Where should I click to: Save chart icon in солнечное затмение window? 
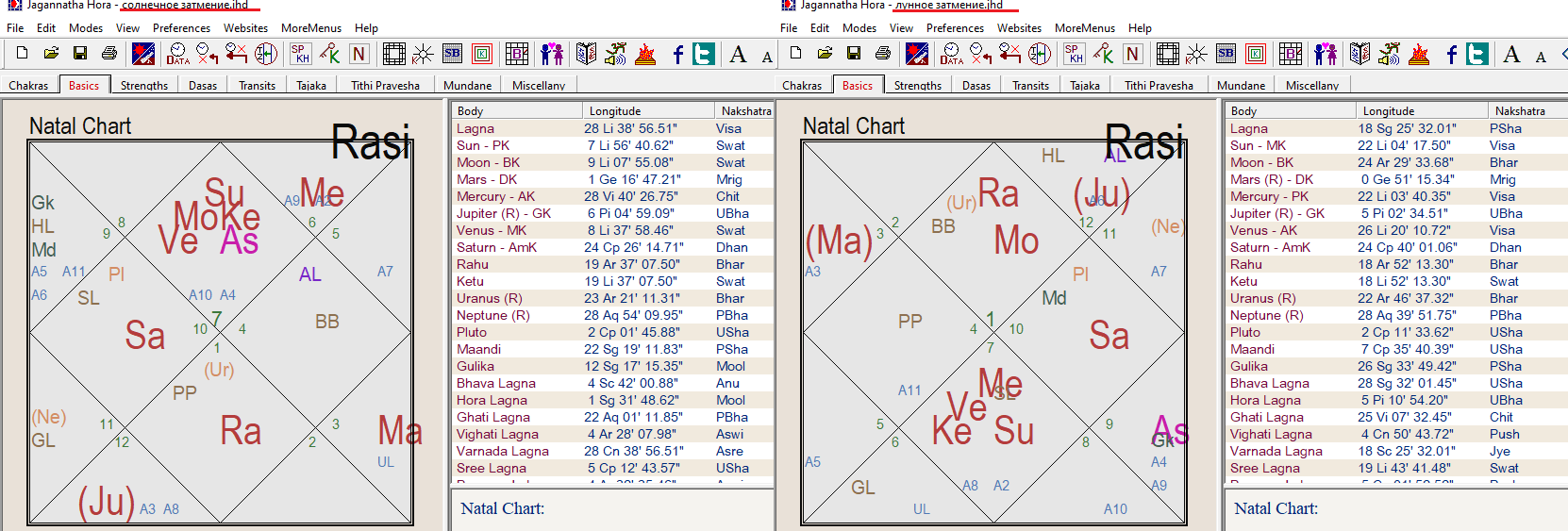[80, 54]
